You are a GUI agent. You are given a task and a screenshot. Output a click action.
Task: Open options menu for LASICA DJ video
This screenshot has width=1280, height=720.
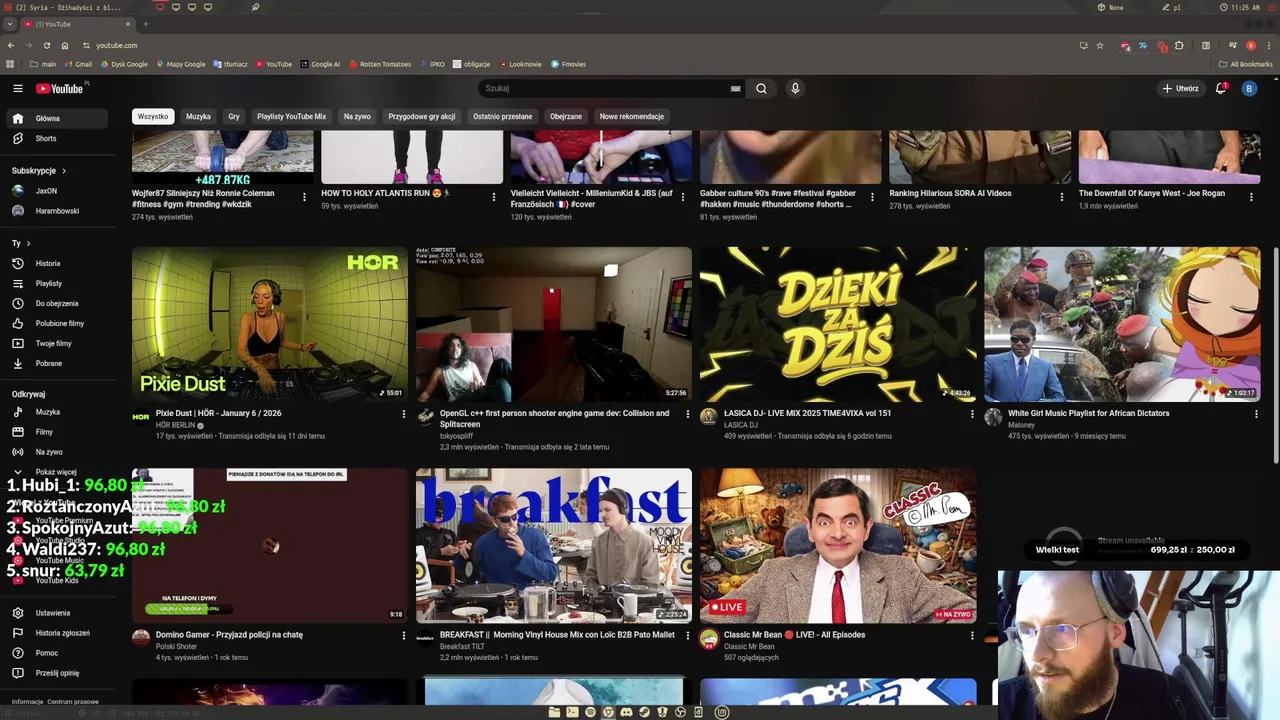tap(972, 414)
